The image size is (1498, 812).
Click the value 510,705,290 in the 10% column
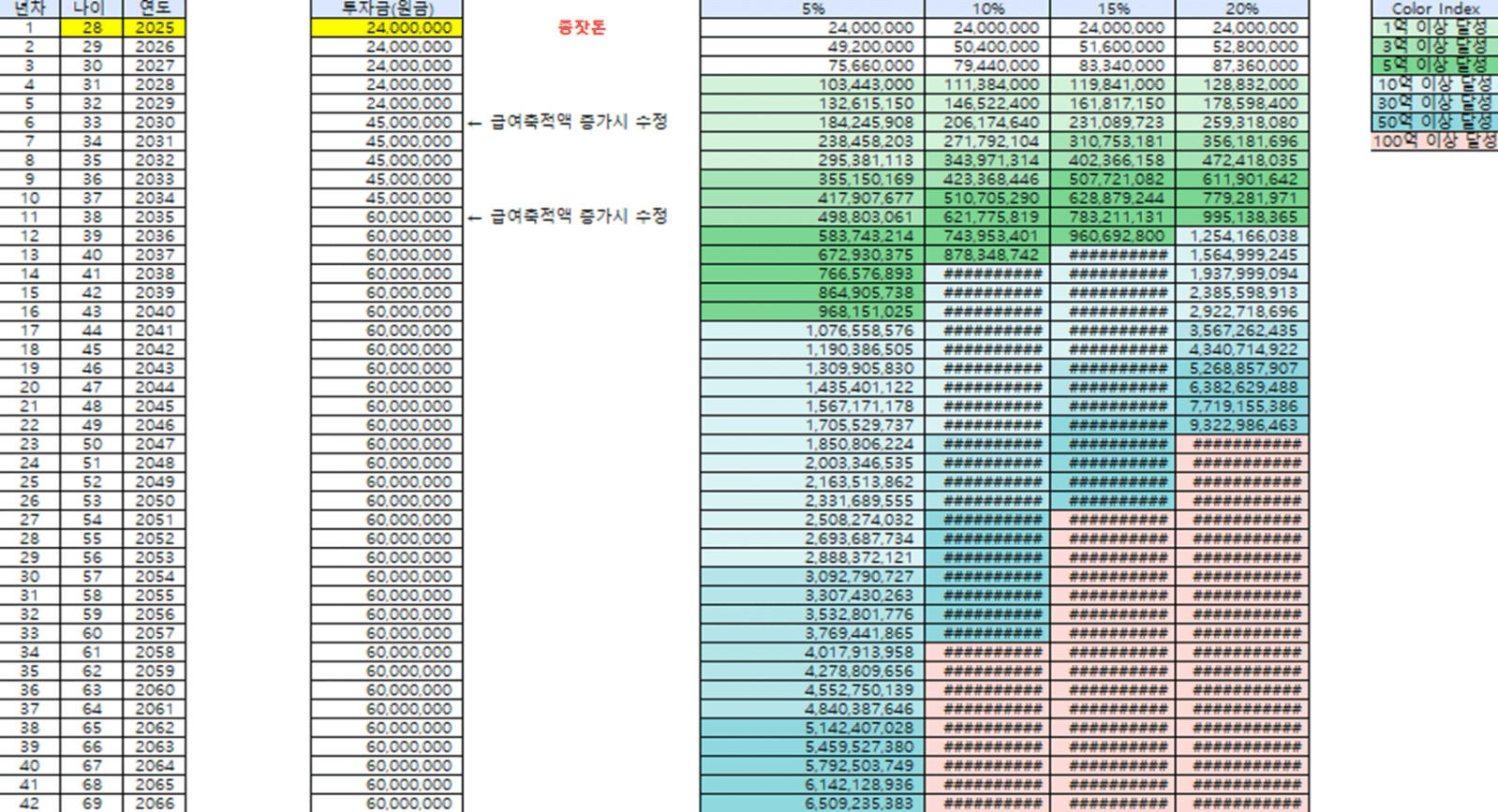987,198
